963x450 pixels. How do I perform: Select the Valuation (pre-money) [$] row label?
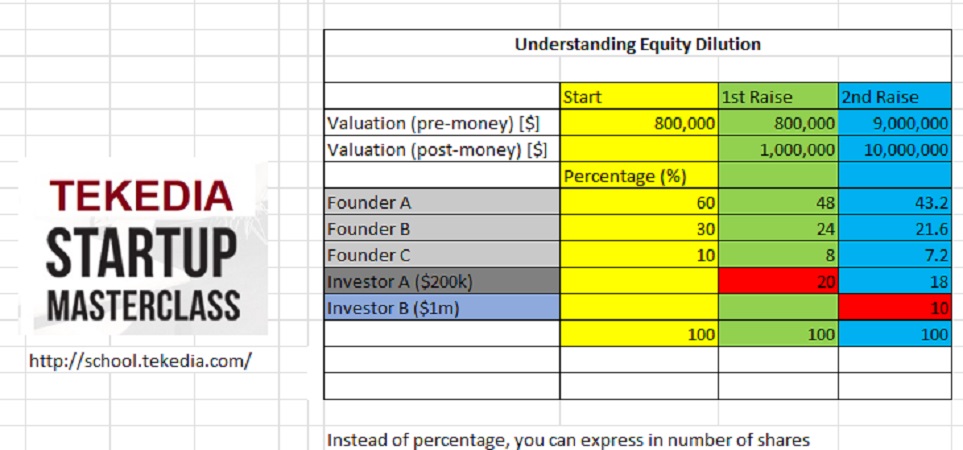click(x=441, y=123)
